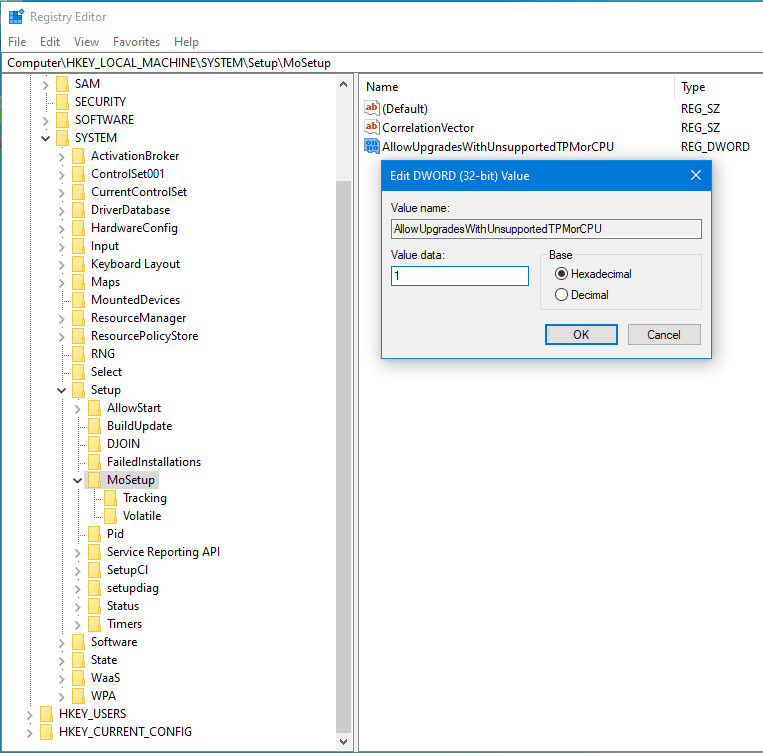Viewport: 763px width, 753px height.
Task: Collapse the SYSTEM key node
Action: click(46, 138)
